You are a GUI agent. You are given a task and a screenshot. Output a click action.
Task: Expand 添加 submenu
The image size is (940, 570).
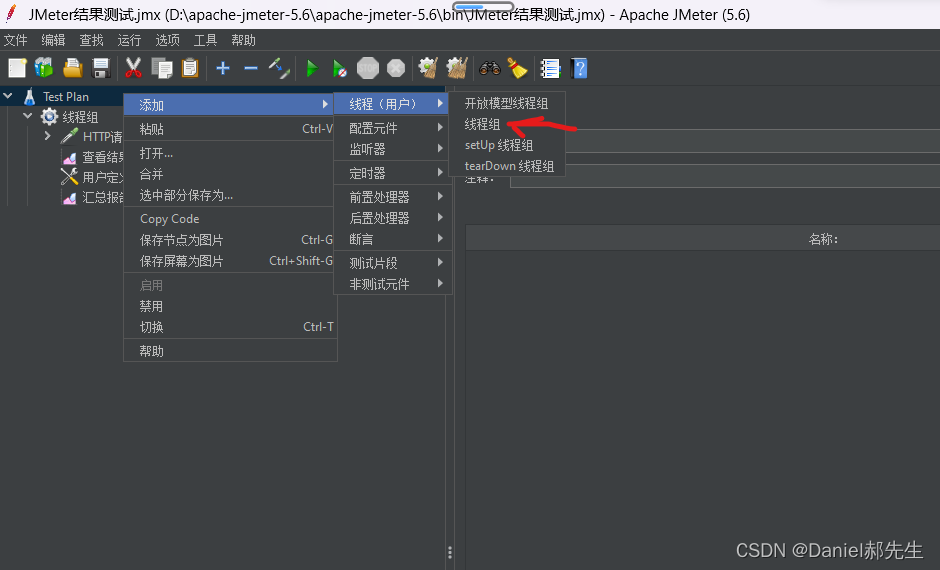228,105
